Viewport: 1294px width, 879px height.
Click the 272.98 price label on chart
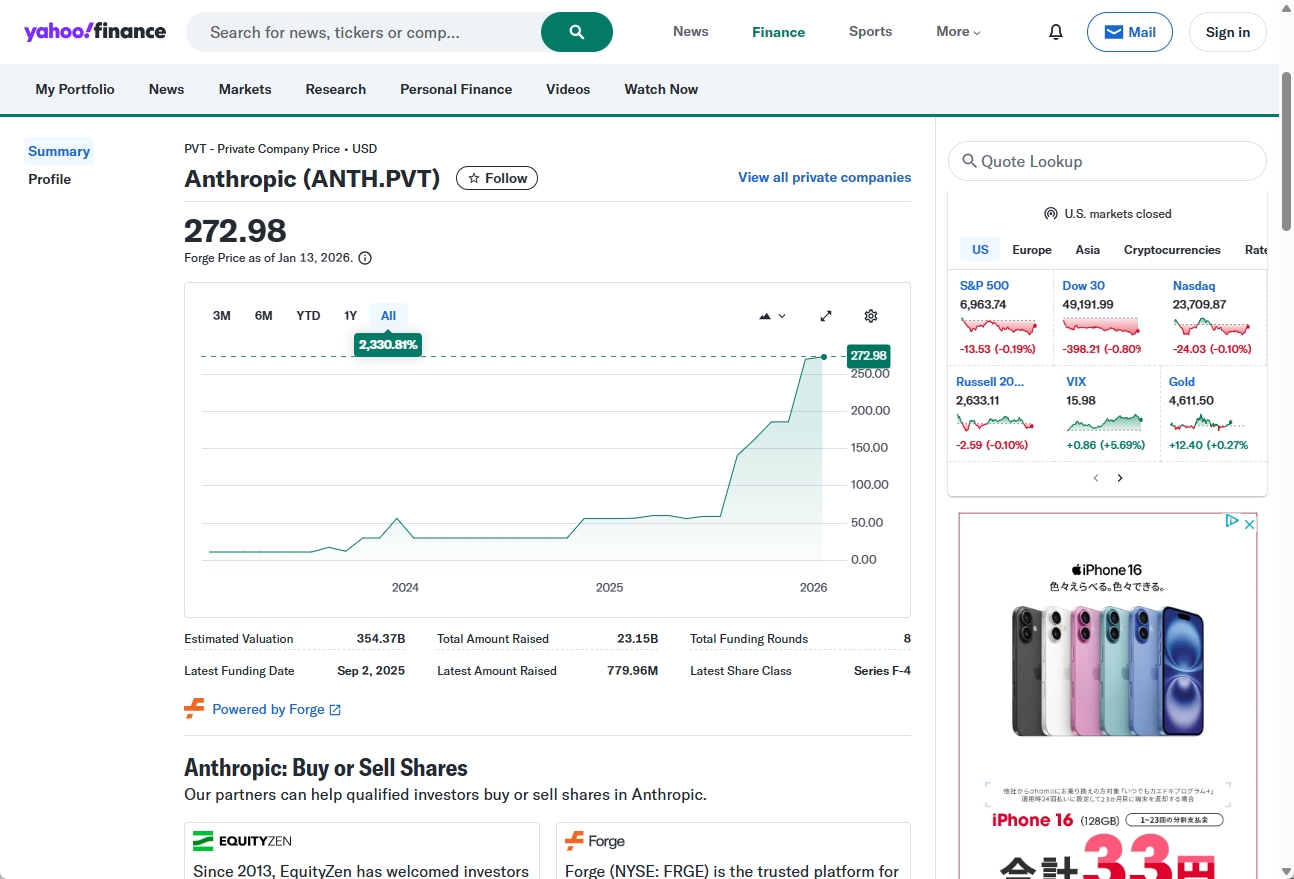[868, 356]
